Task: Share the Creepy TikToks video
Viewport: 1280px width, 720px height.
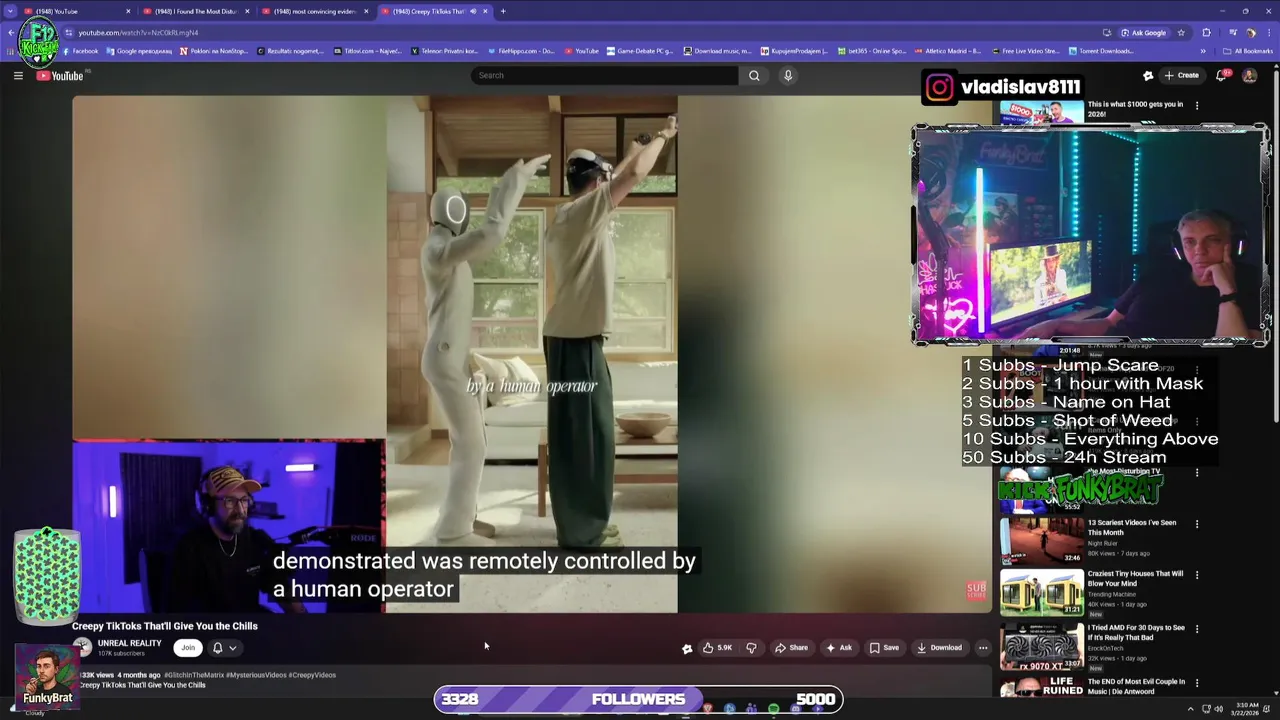Action: click(792, 648)
